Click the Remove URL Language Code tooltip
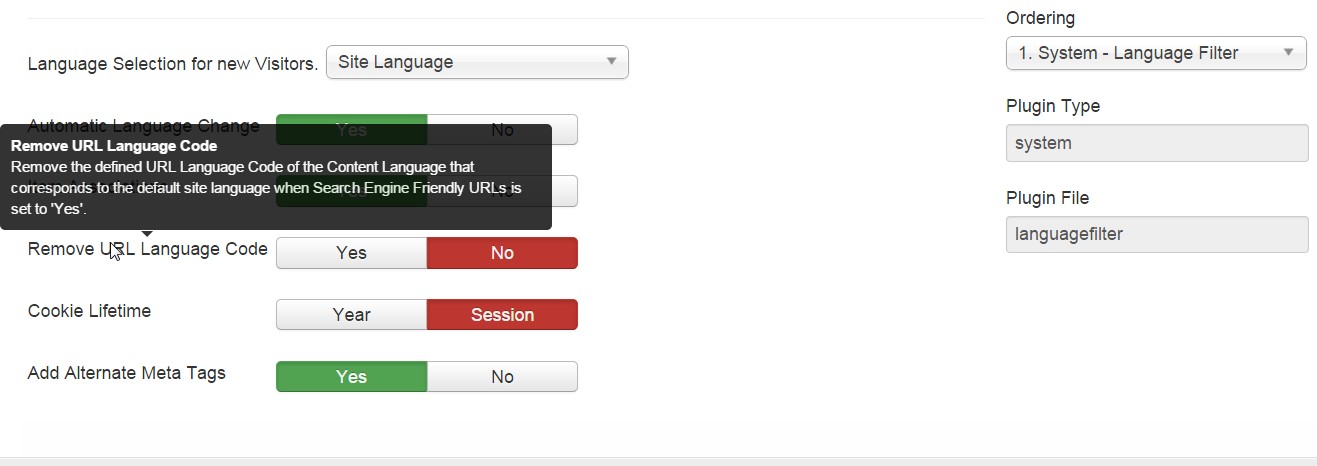 click(276, 177)
